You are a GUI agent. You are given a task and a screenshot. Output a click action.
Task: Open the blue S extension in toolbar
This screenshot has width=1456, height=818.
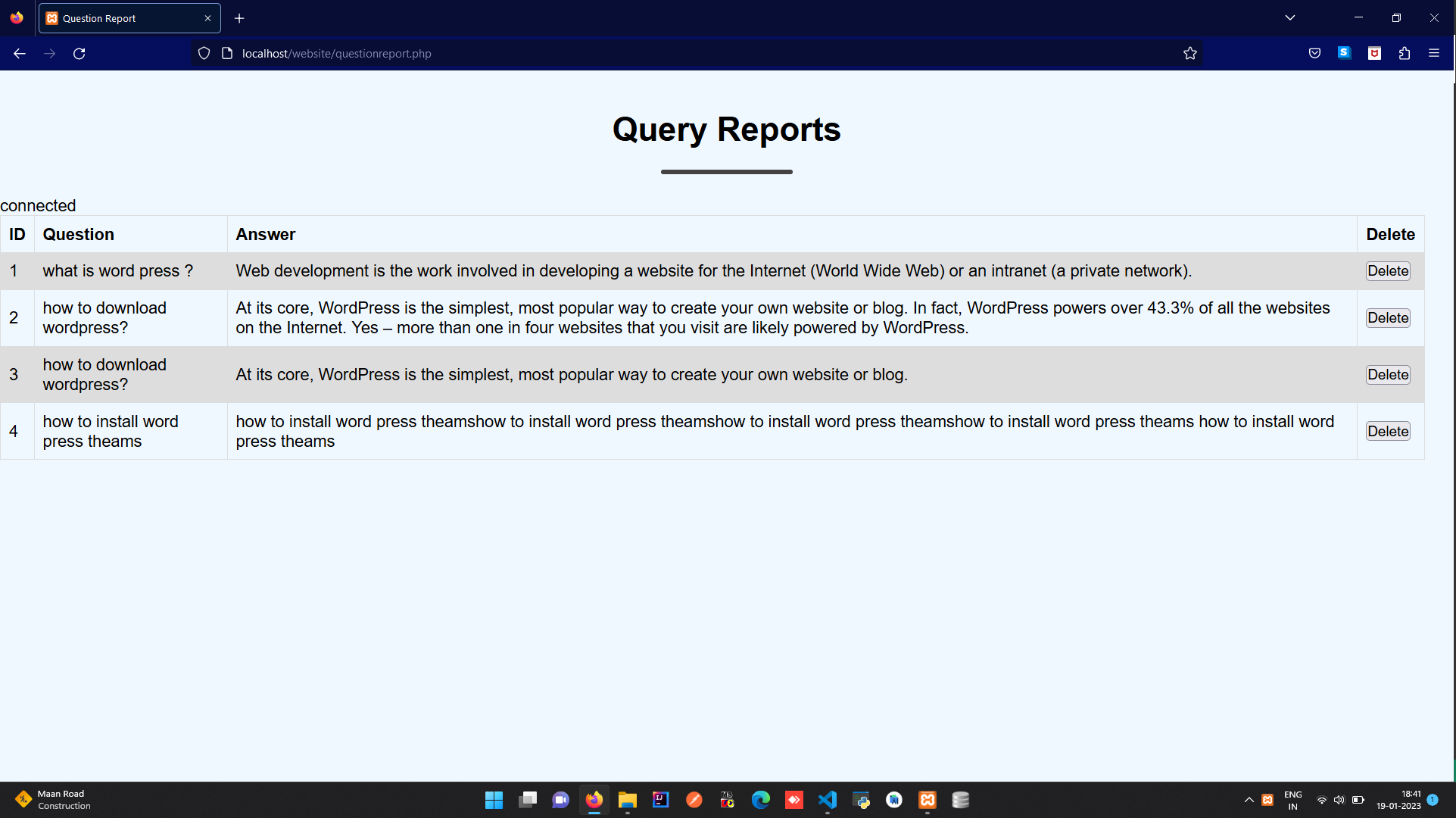(1344, 53)
